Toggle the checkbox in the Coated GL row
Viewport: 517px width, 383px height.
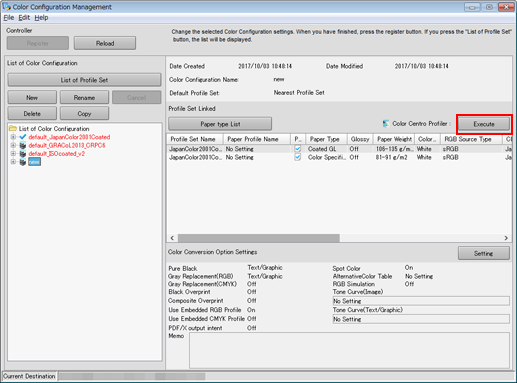(x=298, y=149)
